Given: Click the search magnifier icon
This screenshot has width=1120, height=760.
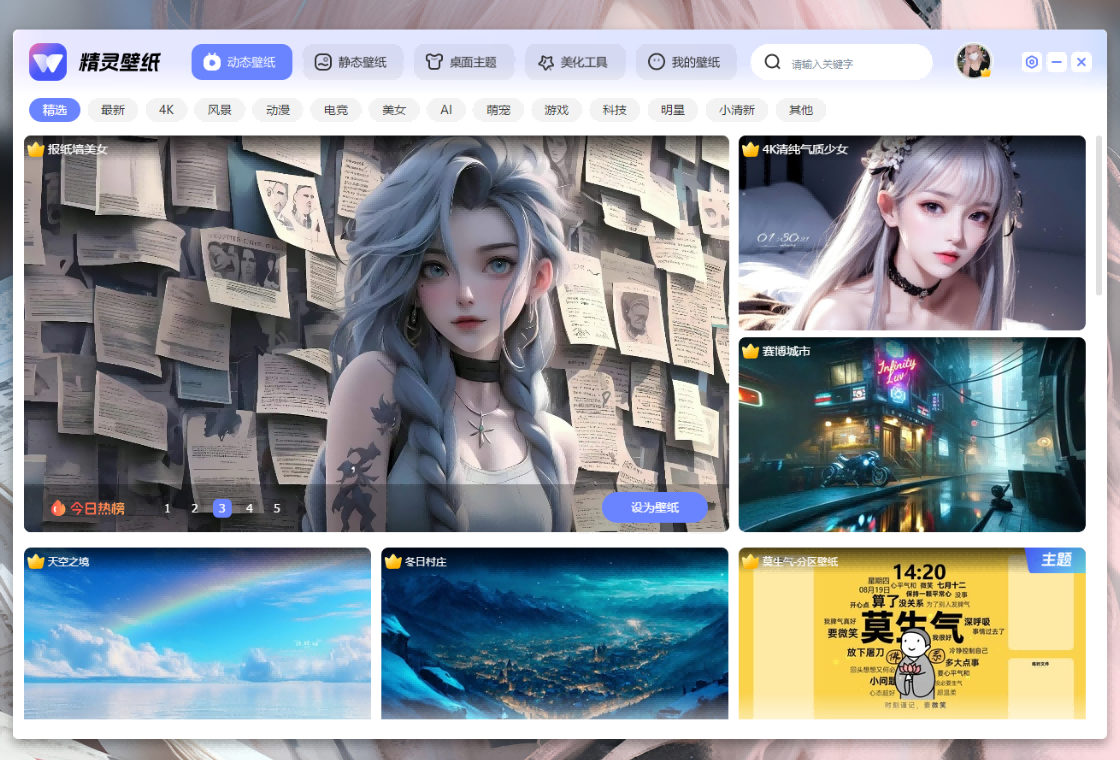Looking at the screenshot, I should click(772, 62).
